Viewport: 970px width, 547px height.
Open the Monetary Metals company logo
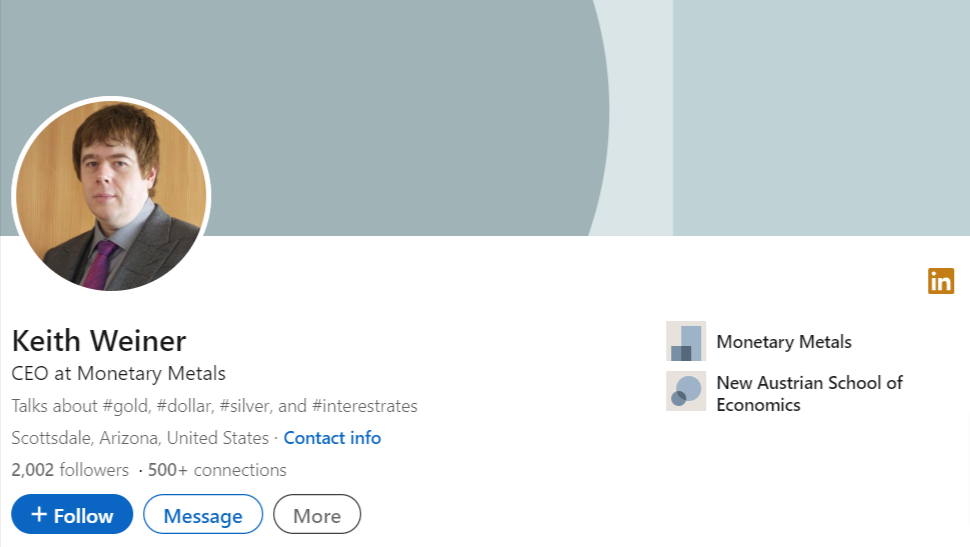(686, 341)
